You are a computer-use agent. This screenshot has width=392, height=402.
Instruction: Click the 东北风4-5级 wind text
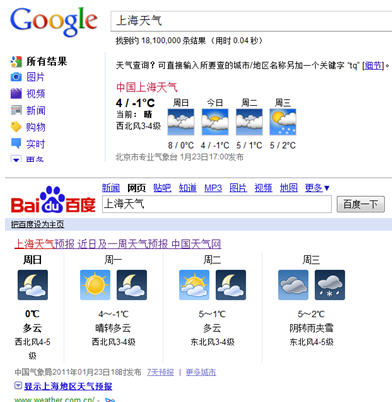(x=311, y=342)
